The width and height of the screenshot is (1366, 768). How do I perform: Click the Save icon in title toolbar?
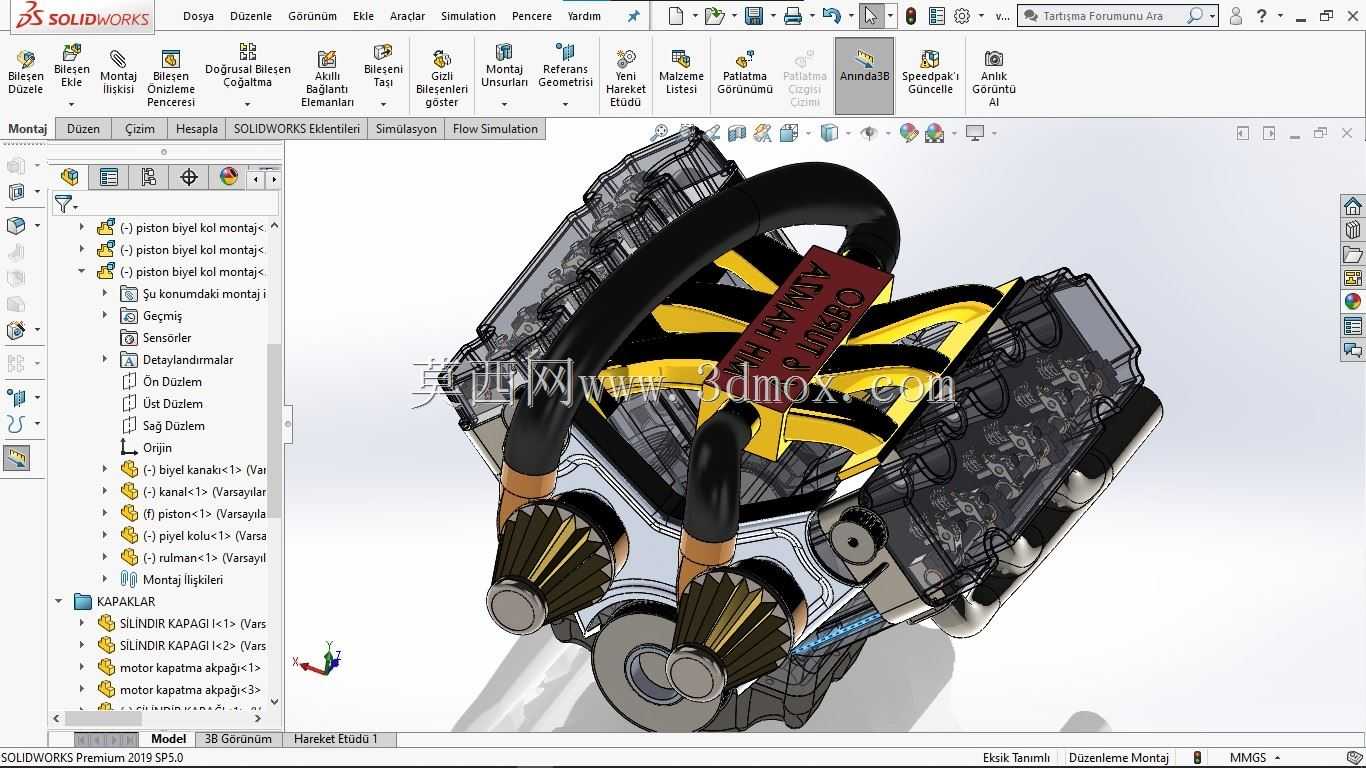point(754,16)
